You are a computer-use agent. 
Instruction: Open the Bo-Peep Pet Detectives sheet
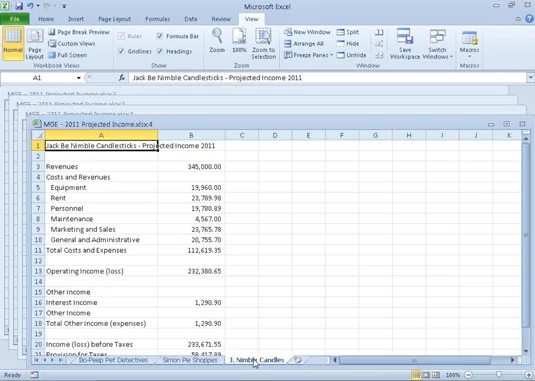click(x=113, y=360)
